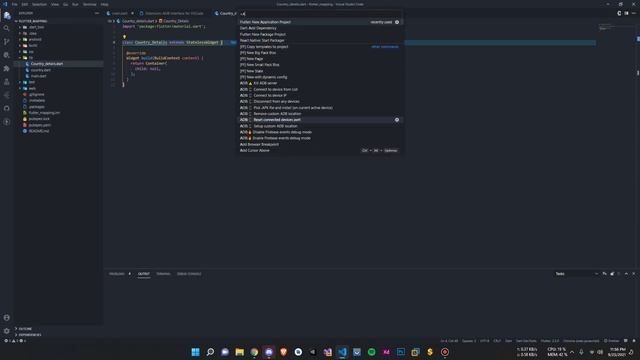Image resolution: width=640 pixels, height=360 pixels.
Task: Expand the build folder
Action: pos(59,45)
